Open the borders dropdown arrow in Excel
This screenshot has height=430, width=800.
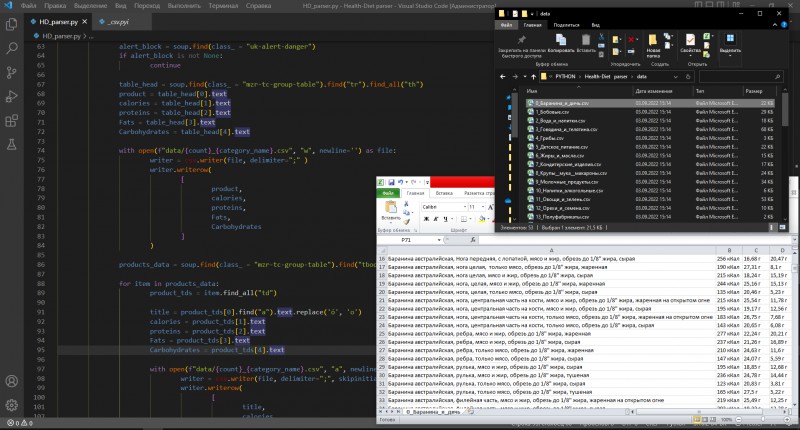[x=470, y=219]
